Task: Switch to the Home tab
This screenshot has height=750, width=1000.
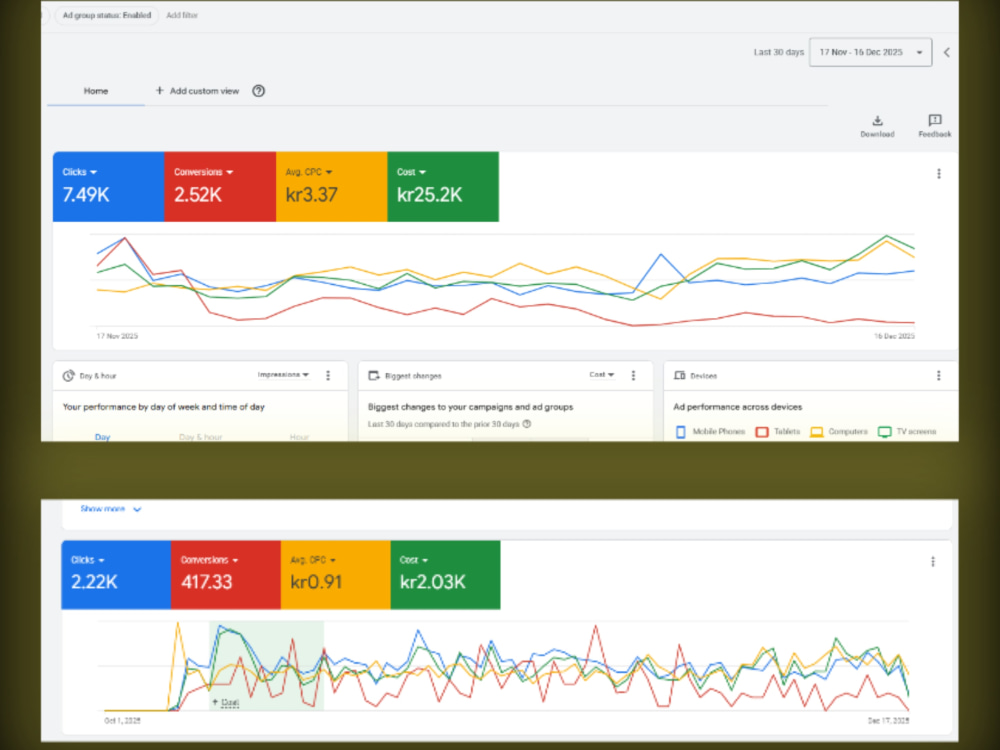Action: (x=96, y=91)
